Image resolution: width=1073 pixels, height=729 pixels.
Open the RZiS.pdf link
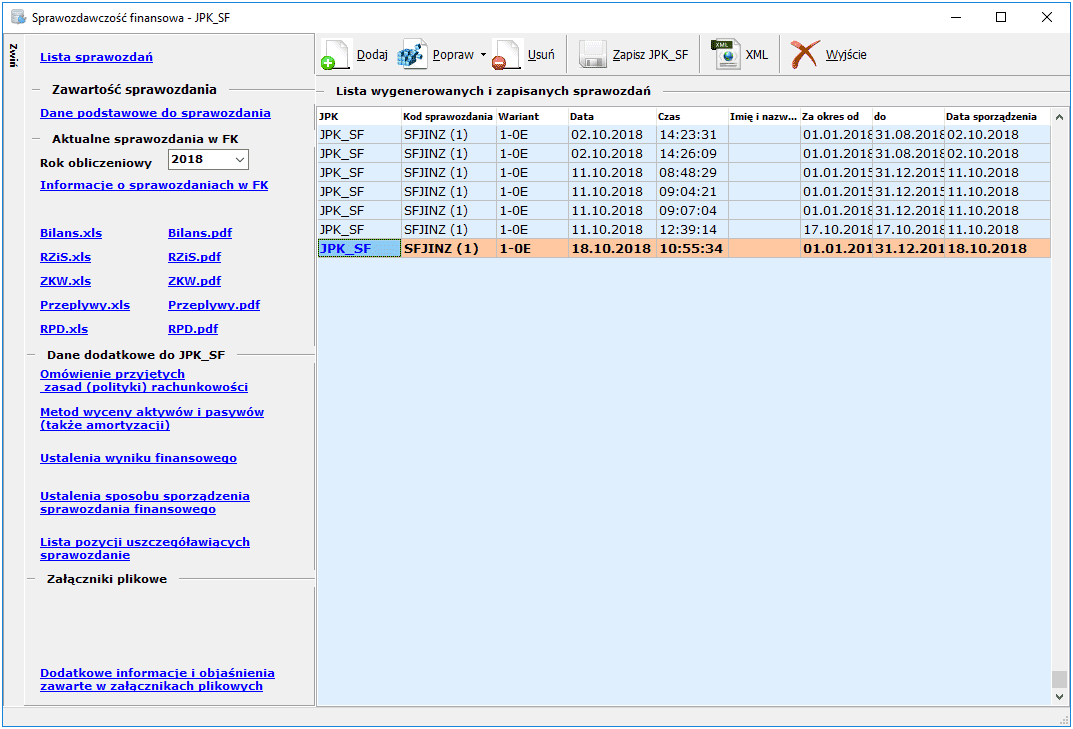(194, 257)
